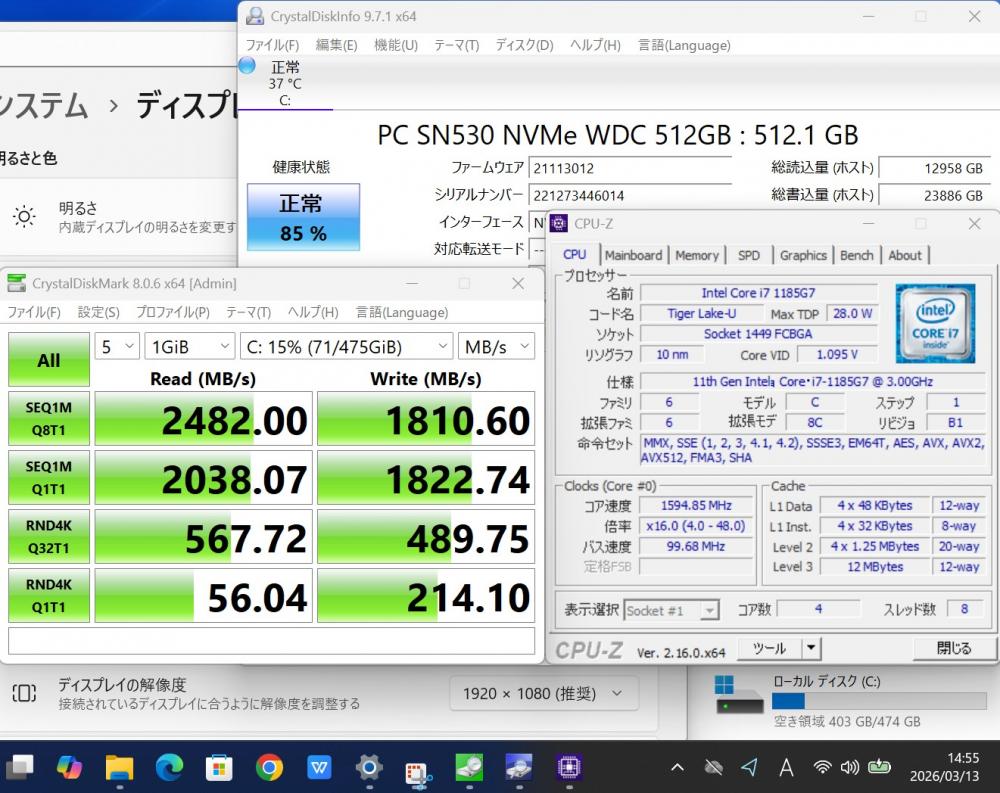1000x793 pixels.
Task: Run the RND4K Q1T1 test
Action: click(49, 595)
